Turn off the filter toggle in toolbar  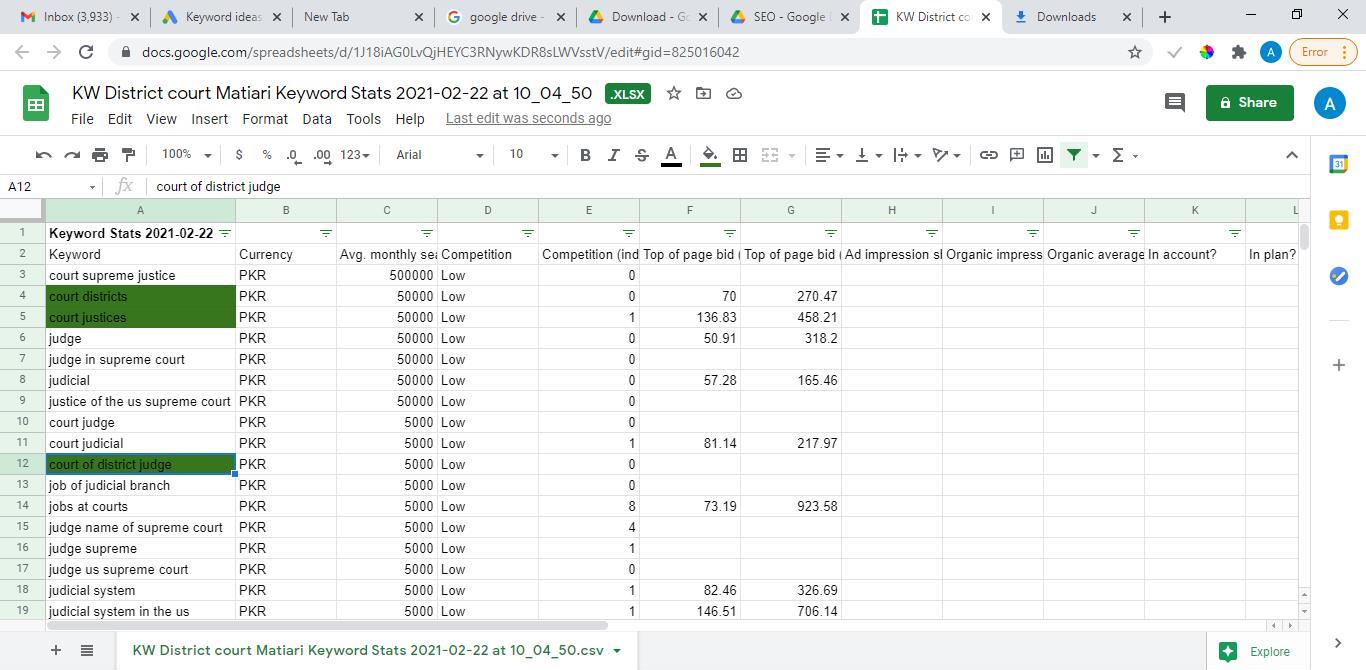[1073, 155]
